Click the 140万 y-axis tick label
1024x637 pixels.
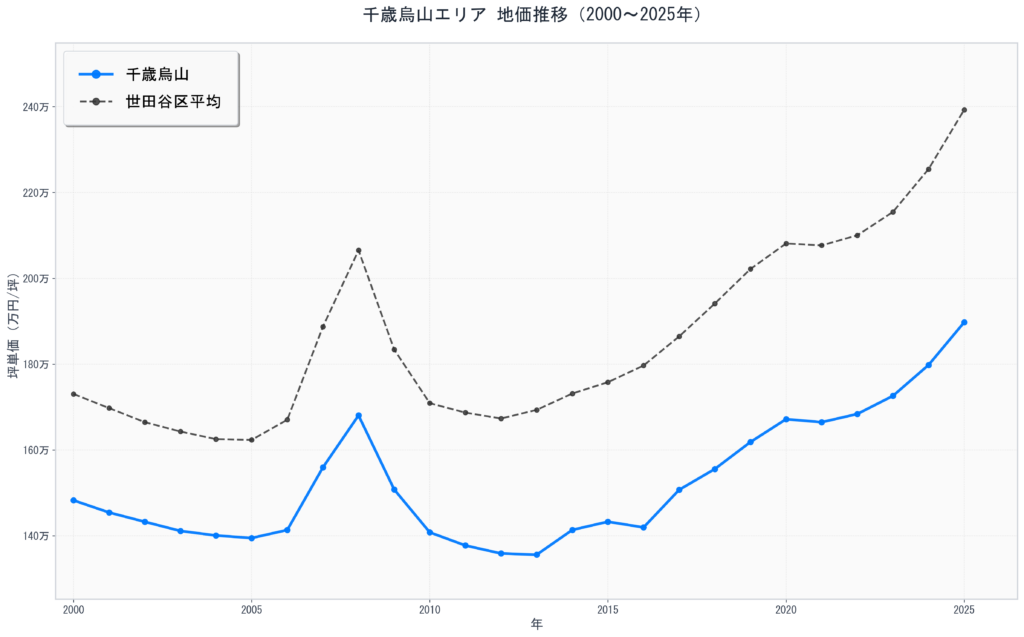tap(34, 536)
